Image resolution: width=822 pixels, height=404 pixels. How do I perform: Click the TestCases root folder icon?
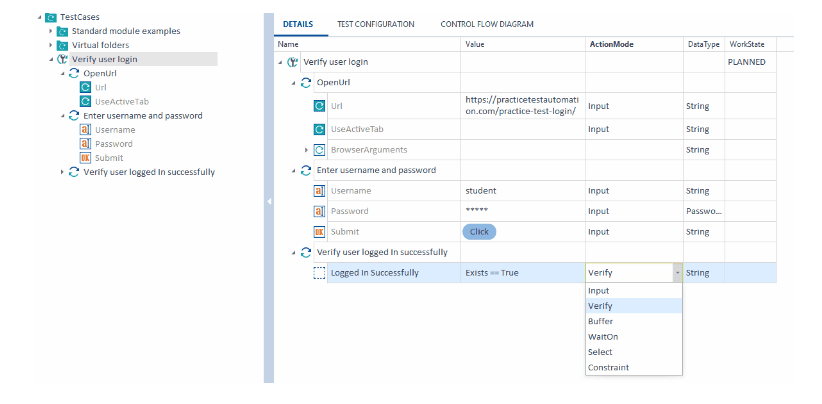click(x=51, y=17)
